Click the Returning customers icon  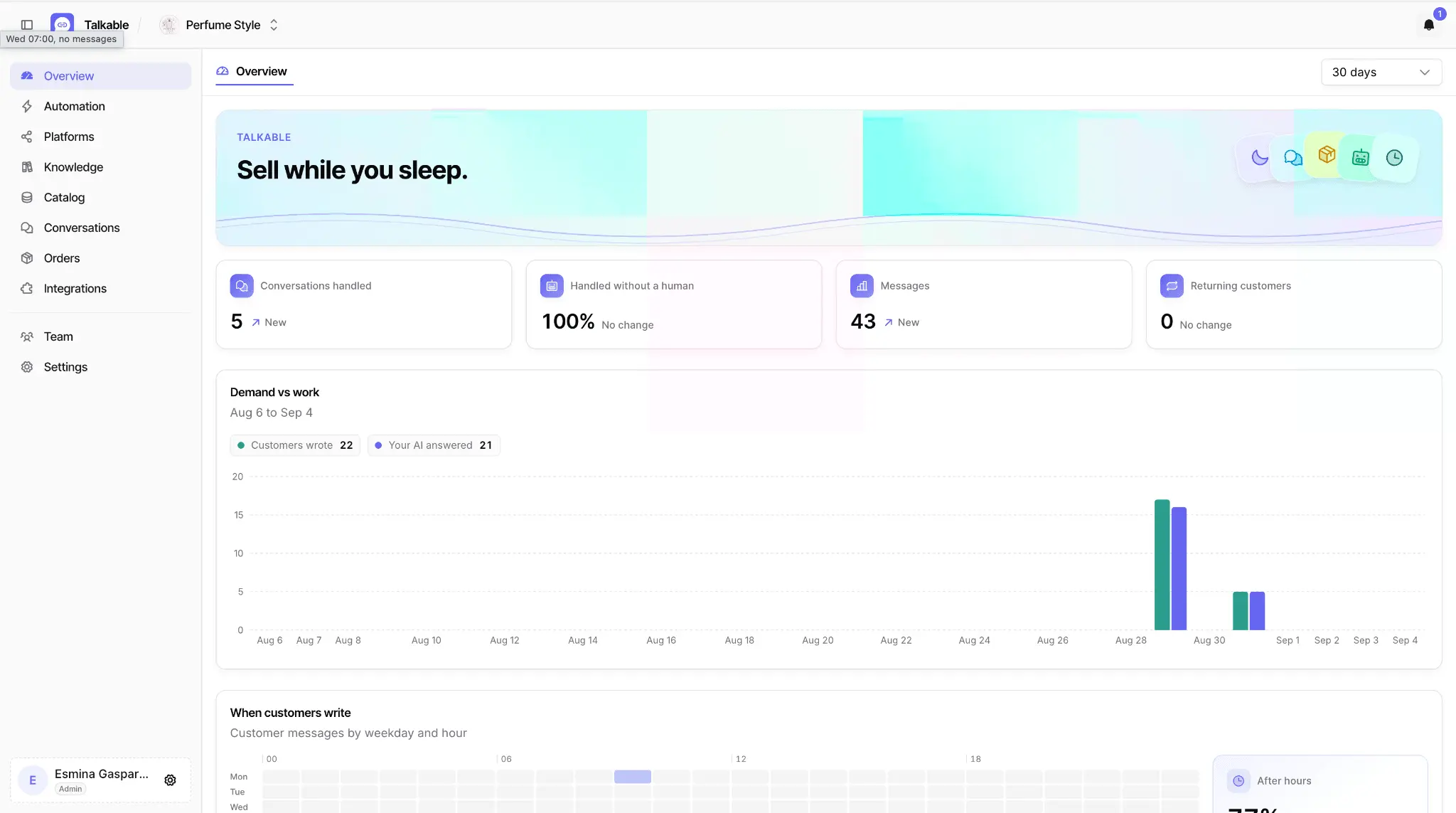click(1172, 286)
